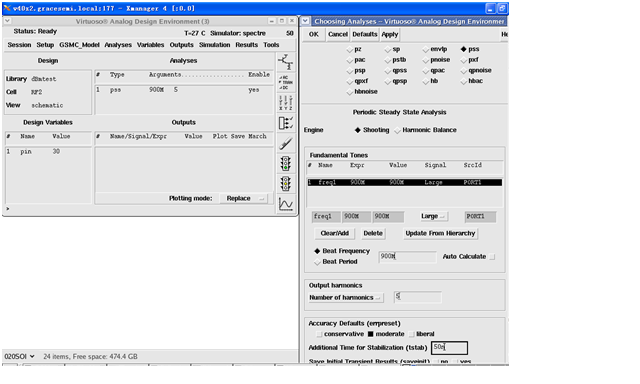Open the Variables menu
Screen dimensions: 640x384
pyautogui.click(x=150, y=45)
